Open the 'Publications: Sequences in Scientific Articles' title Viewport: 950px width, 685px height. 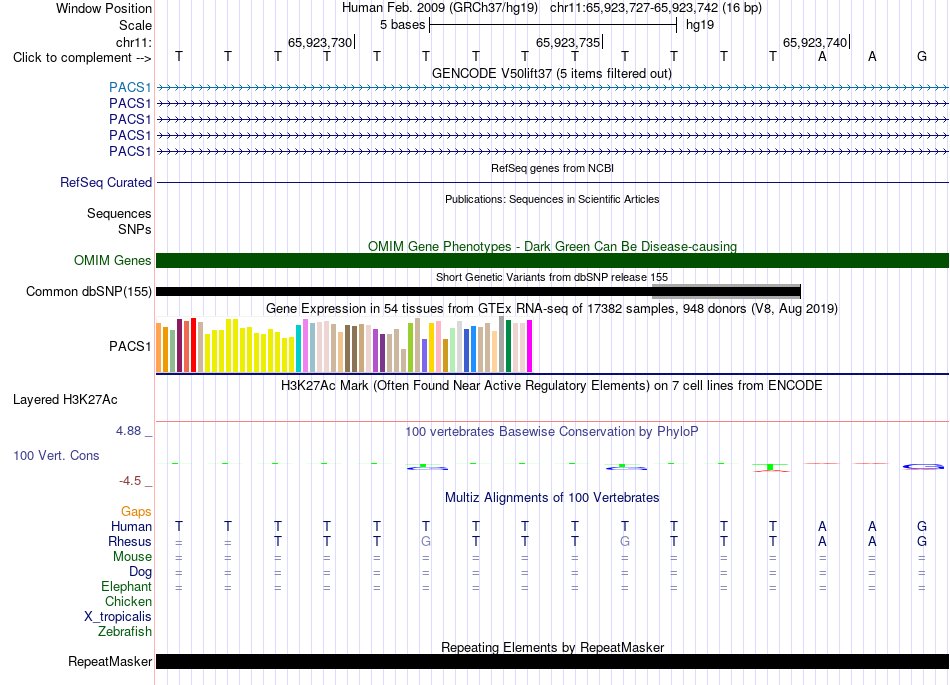[x=552, y=199]
